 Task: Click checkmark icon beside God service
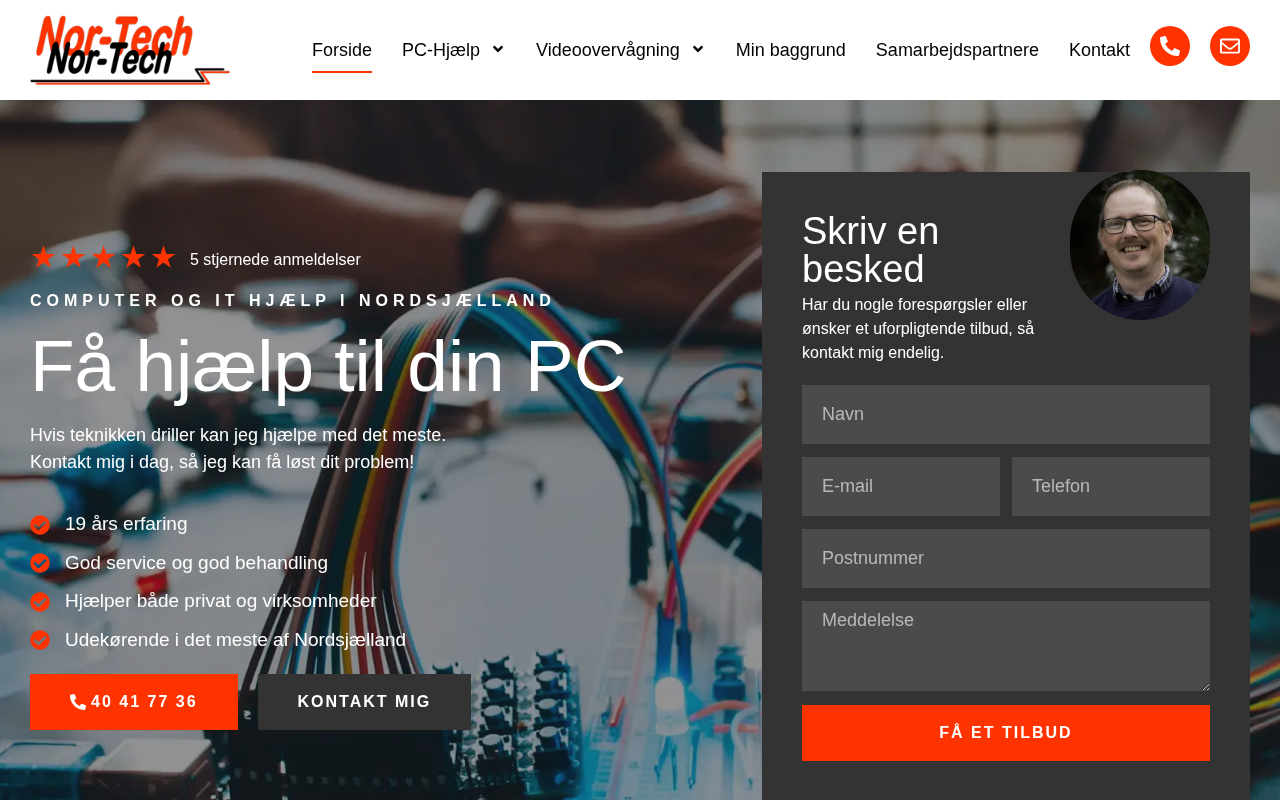pos(40,563)
